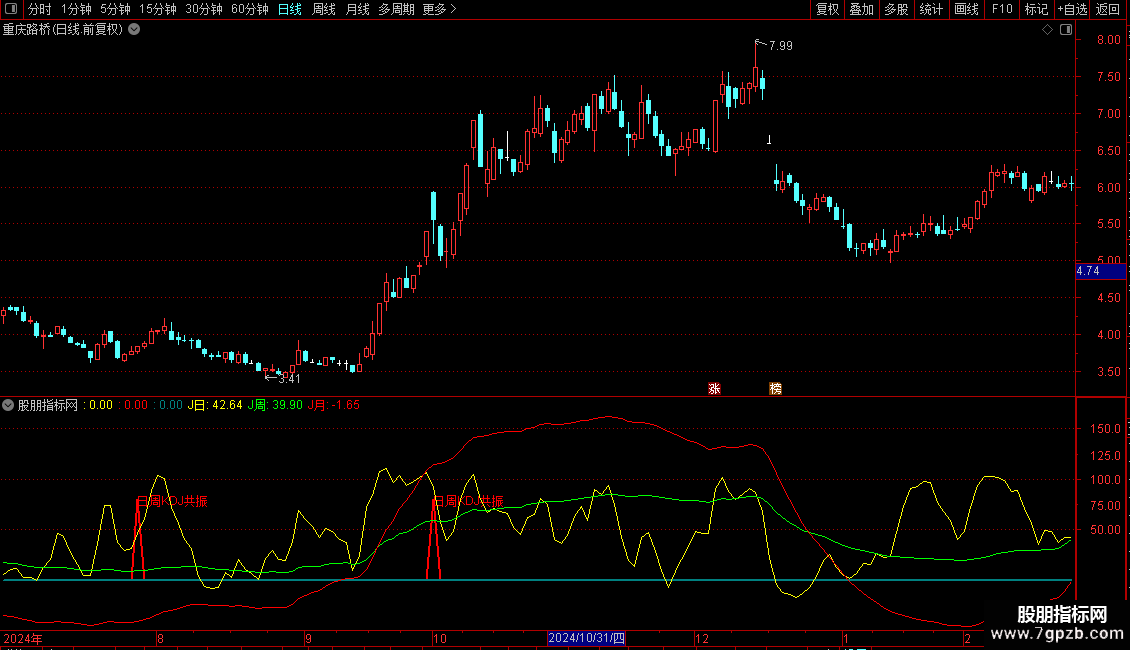Click the 2024年 label on time axis

[x=23, y=638]
